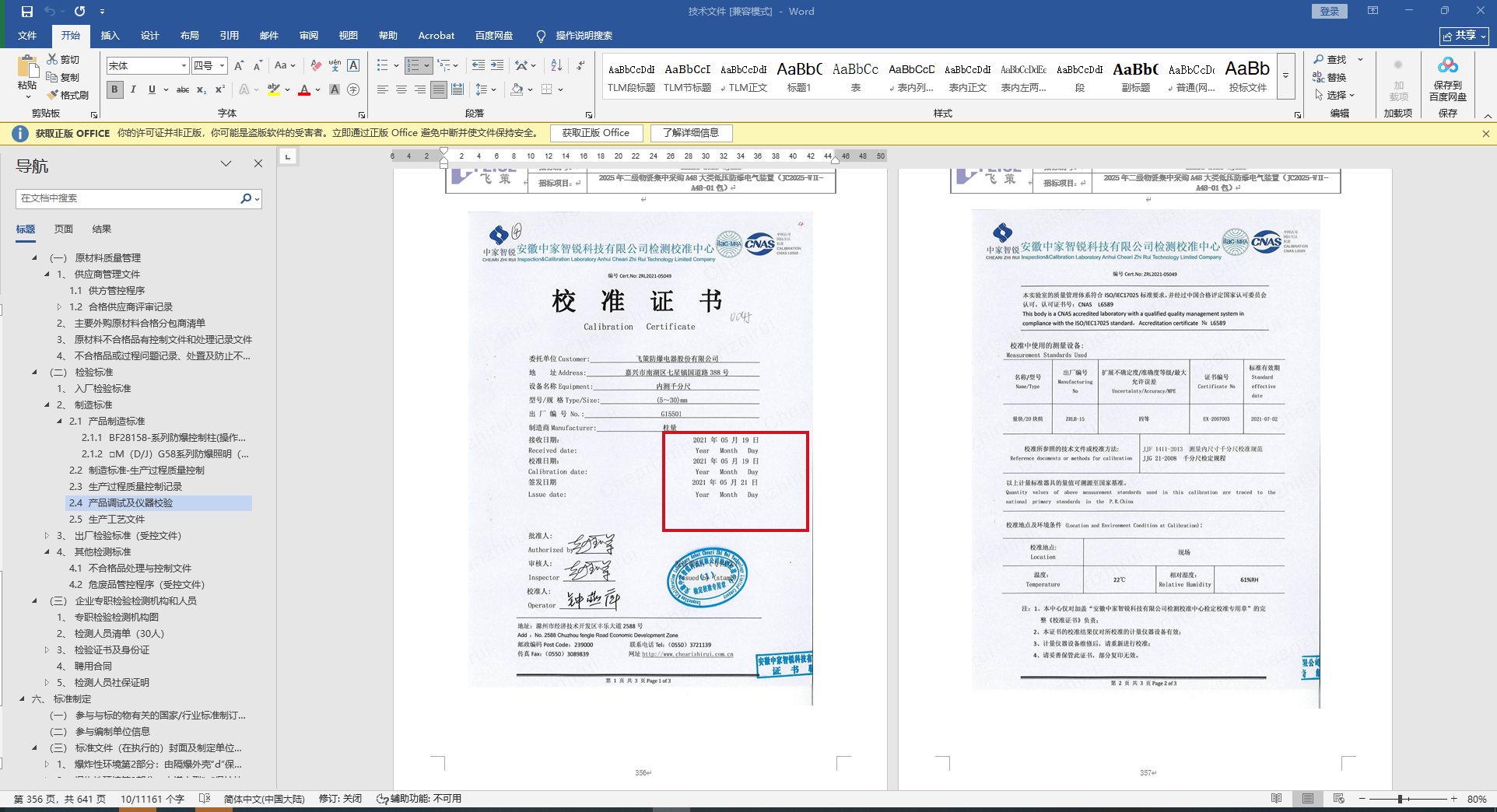Click the 获取正版 Office button
1497x812 pixels.
pos(595,133)
